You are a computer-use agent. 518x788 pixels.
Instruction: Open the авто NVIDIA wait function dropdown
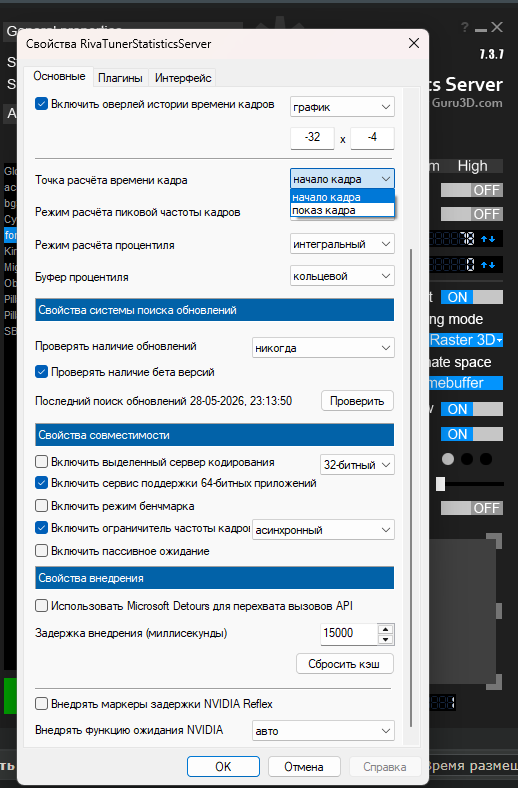pos(323,731)
